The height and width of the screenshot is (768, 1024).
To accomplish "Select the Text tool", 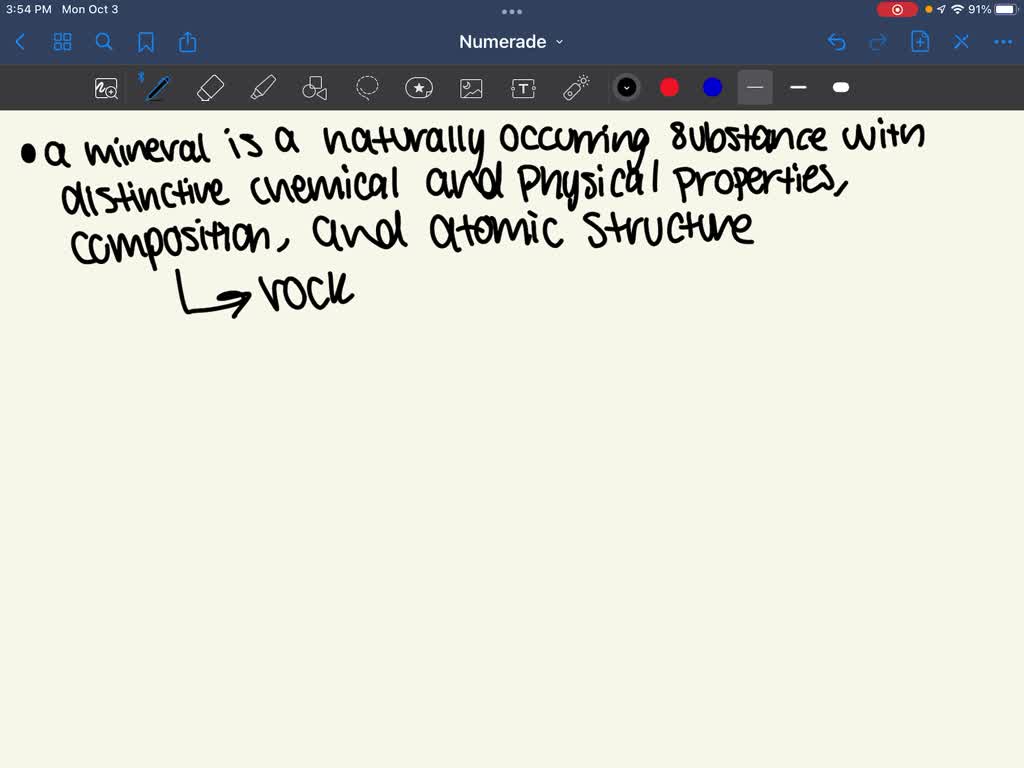I will click(x=524, y=88).
